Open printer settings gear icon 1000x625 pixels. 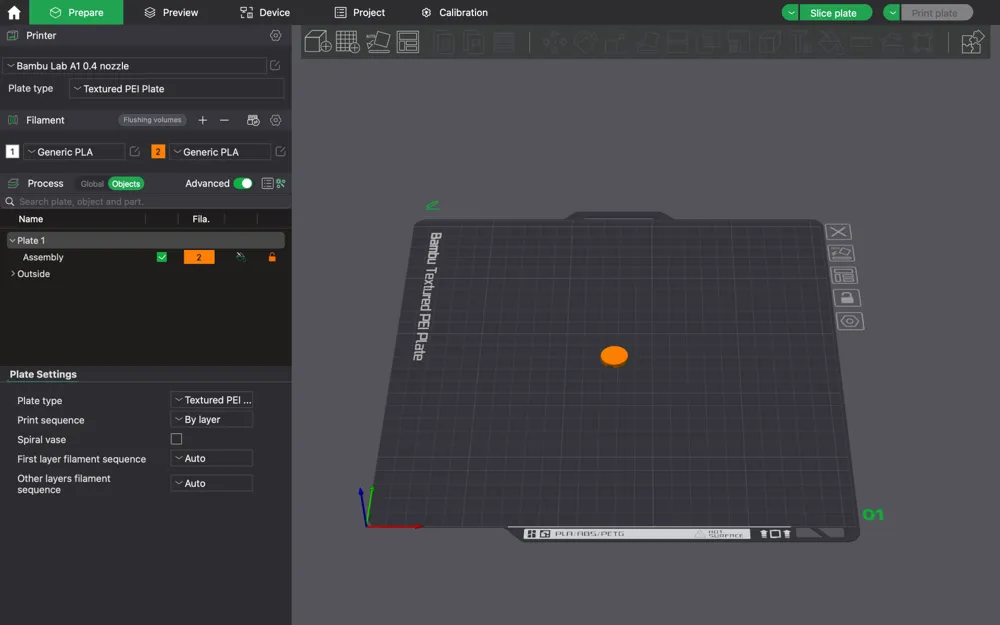pyautogui.click(x=276, y=36)
